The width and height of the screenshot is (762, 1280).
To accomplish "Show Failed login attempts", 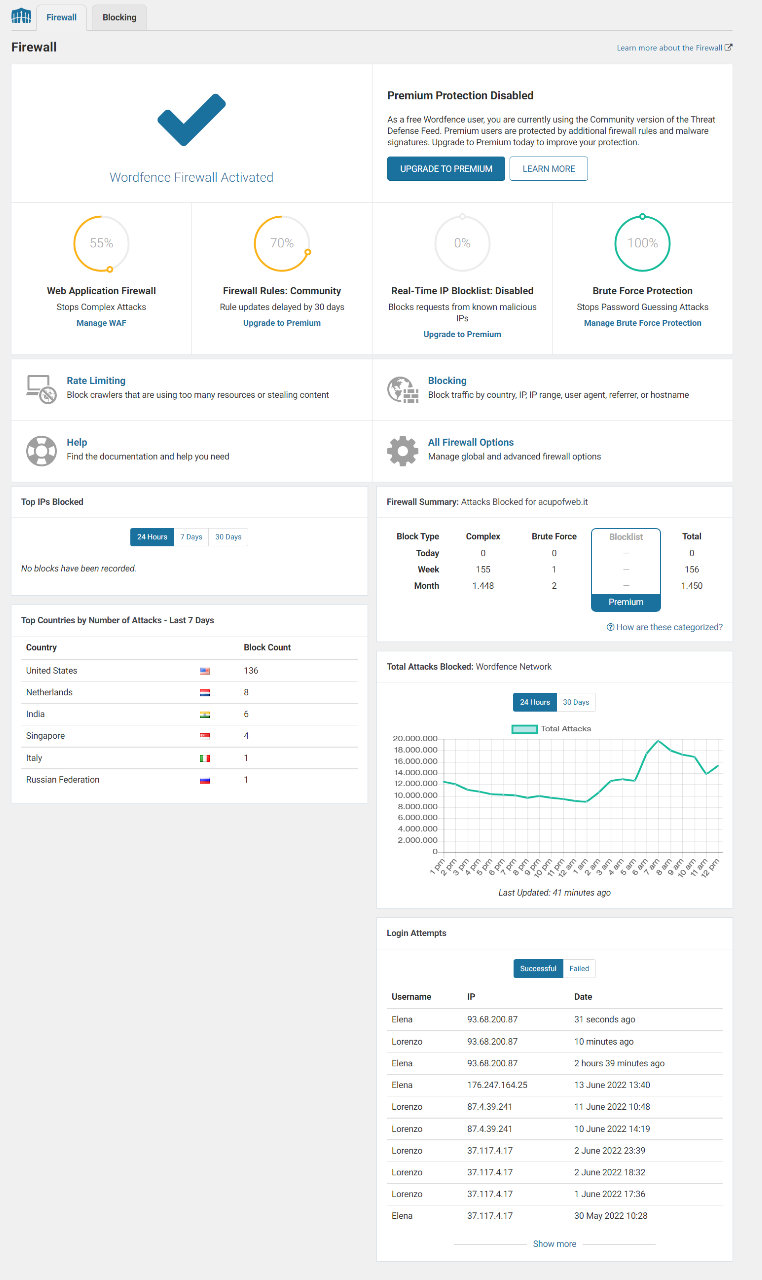I will click(579, 968).
